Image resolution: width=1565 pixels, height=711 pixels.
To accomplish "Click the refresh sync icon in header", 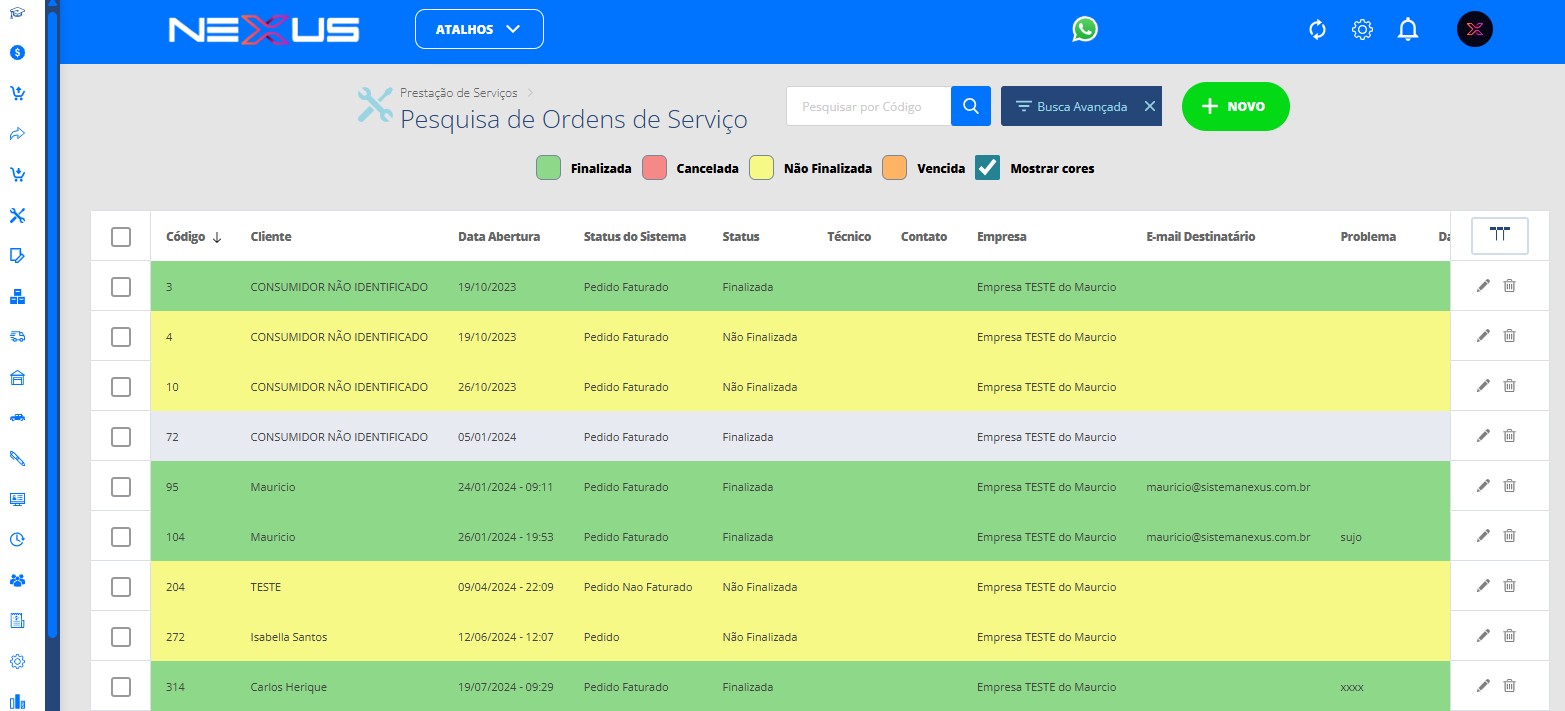I will 1317,30.
